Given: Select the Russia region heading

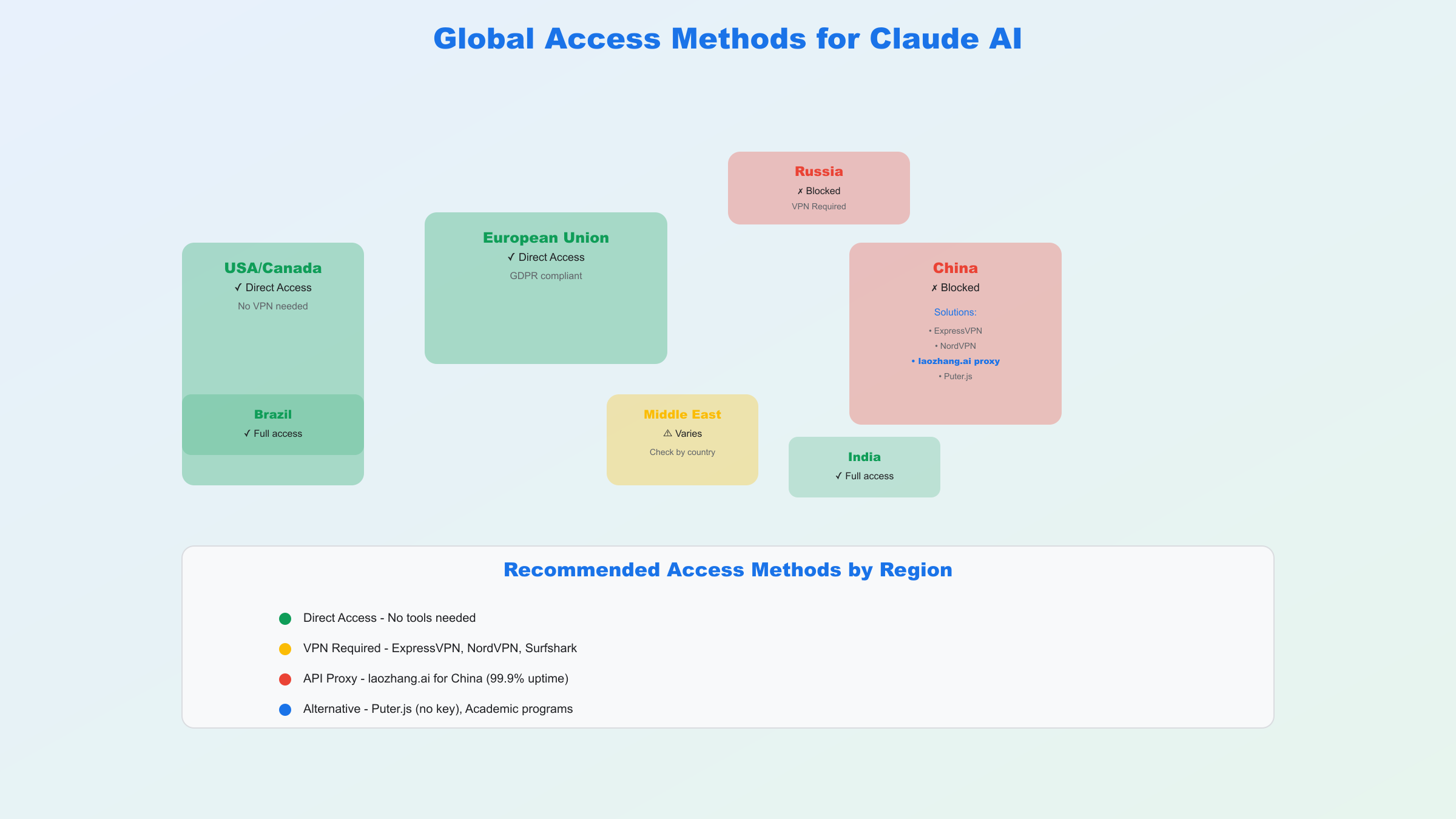Looking at the screenshot, I should click(819, 172).
